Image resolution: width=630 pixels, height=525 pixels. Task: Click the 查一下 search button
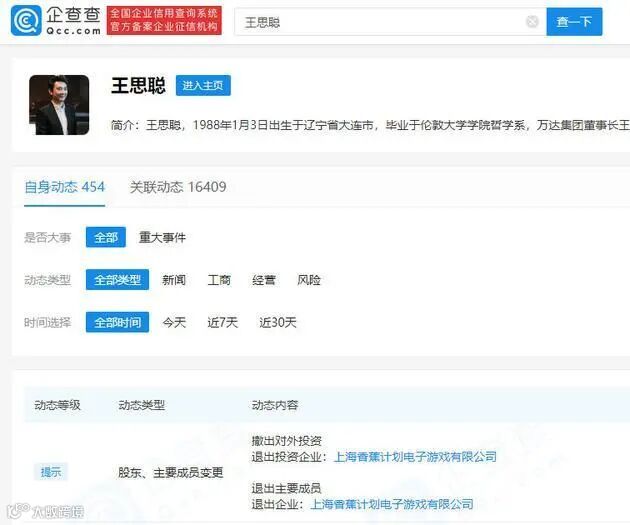(x=574, y=22)
